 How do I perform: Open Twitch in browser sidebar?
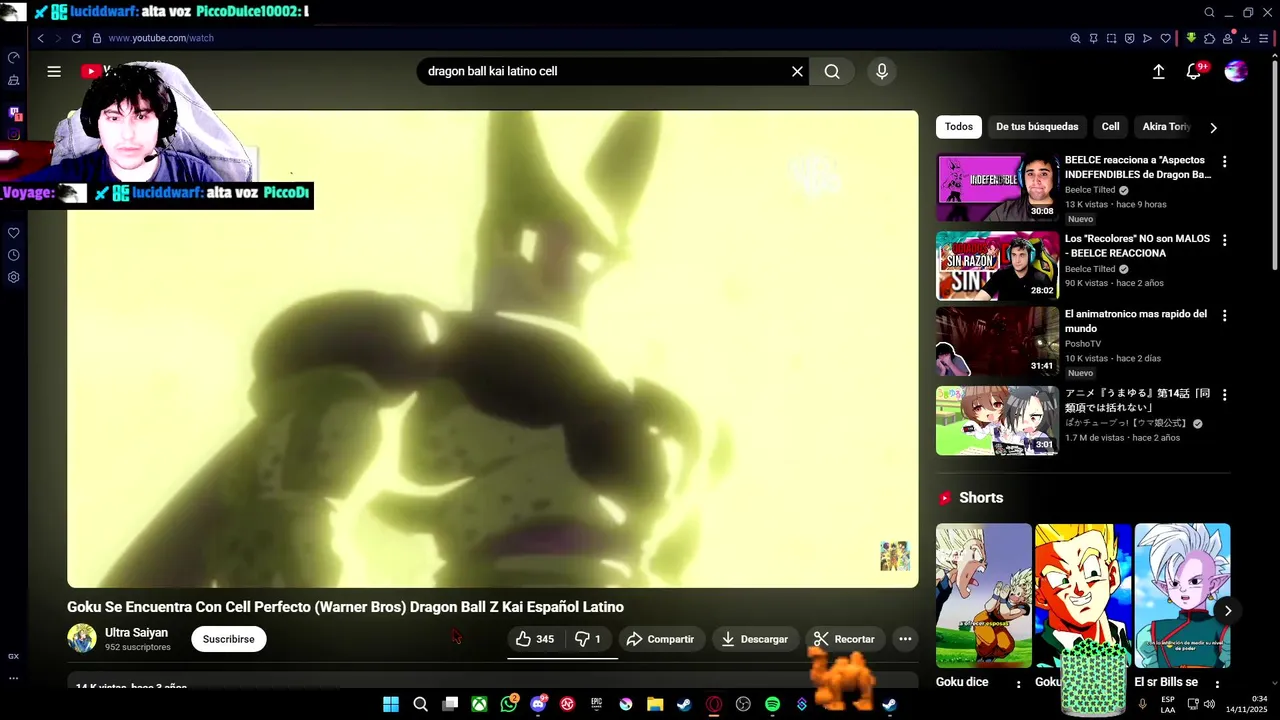click(14, 113)
